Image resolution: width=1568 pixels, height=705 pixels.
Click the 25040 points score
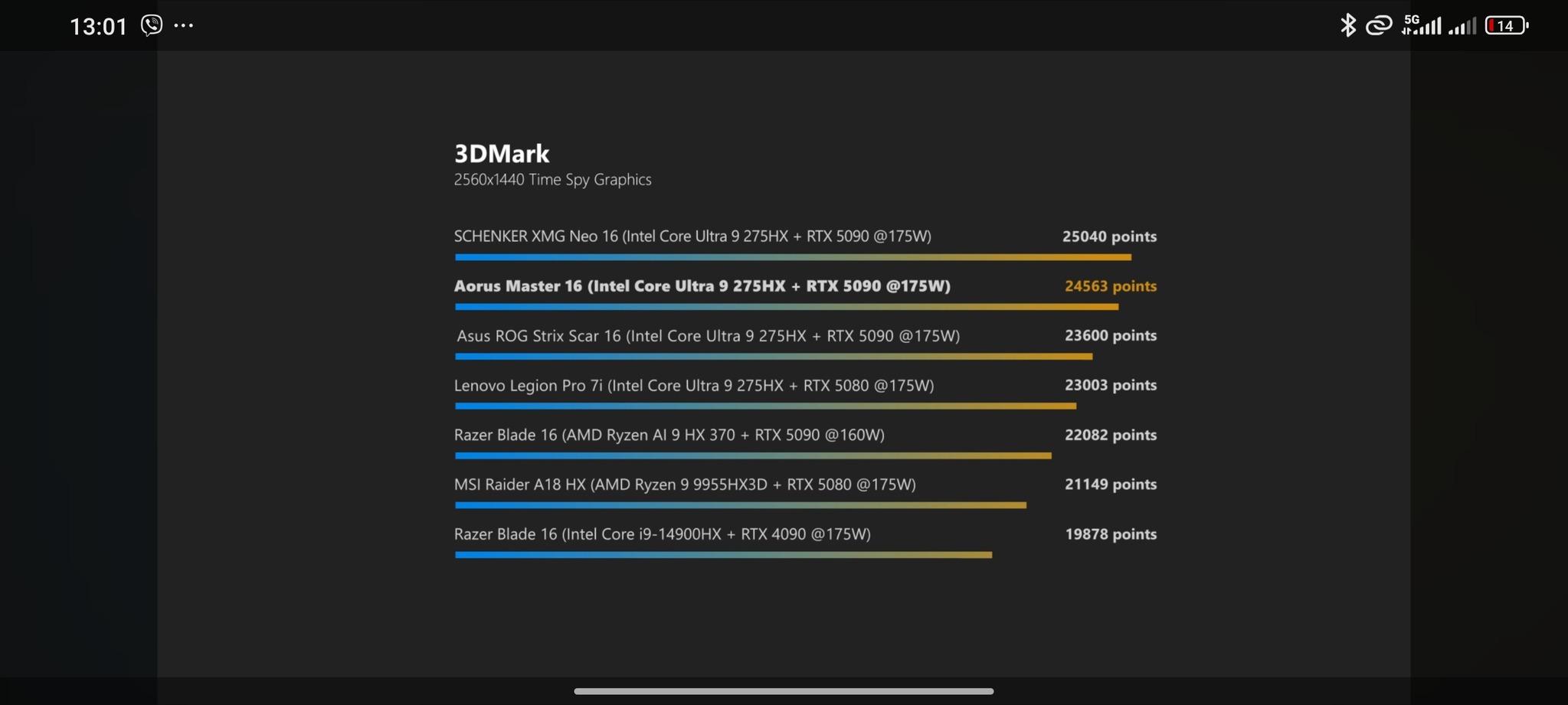pyautogui.click(x=1109, y=237)
